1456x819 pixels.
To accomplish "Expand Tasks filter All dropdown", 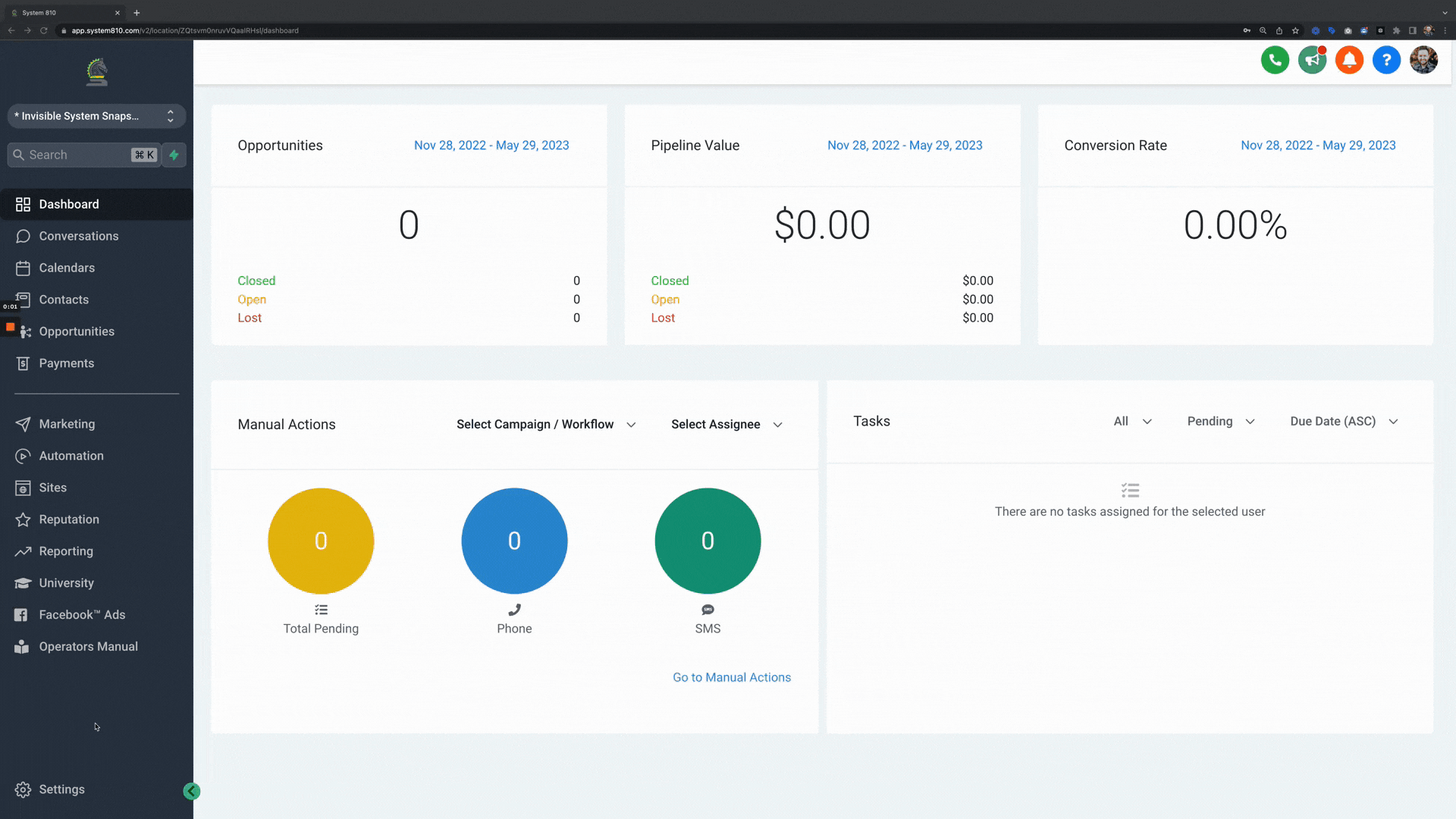I will [1131, 421].
